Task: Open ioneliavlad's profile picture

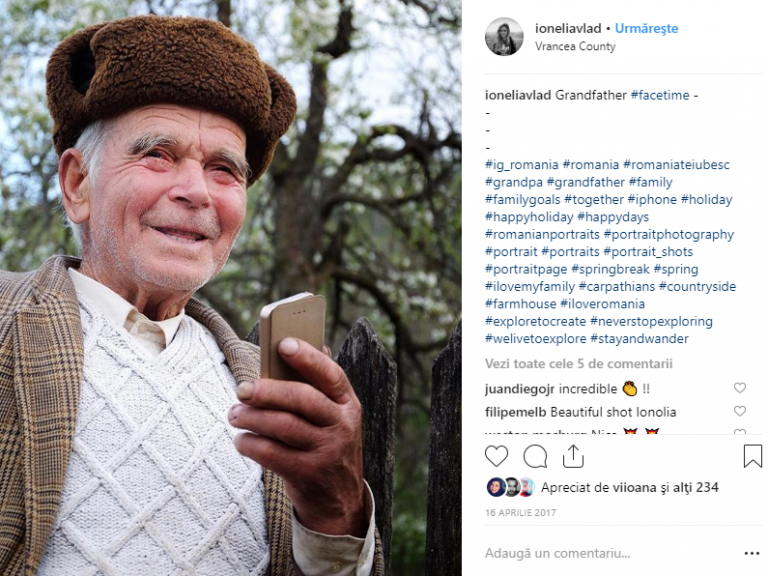Action: coord(504,37)
